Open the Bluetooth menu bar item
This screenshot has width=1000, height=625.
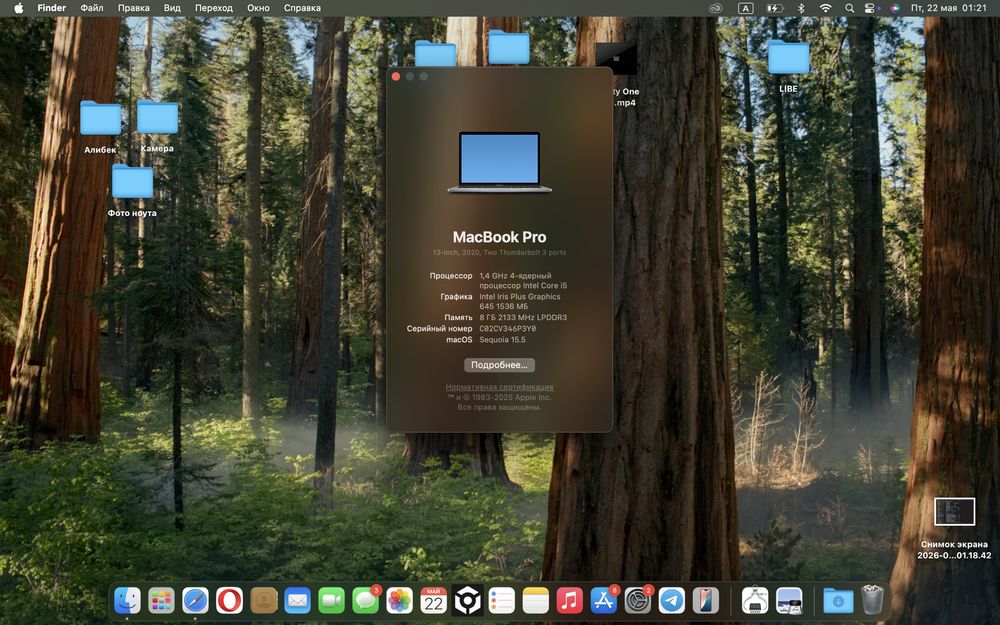[802, 8]
